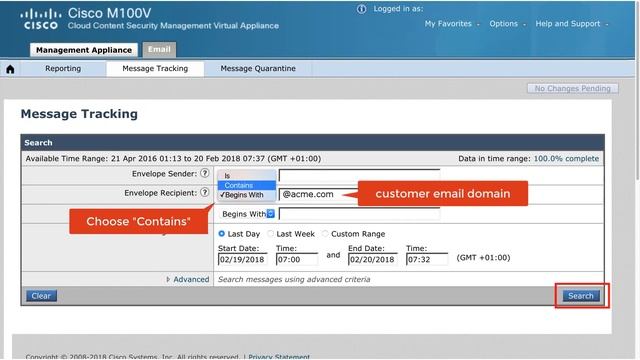Click the Message Tracking page heading
Screen dimensions: 640x360
[79, 114]
